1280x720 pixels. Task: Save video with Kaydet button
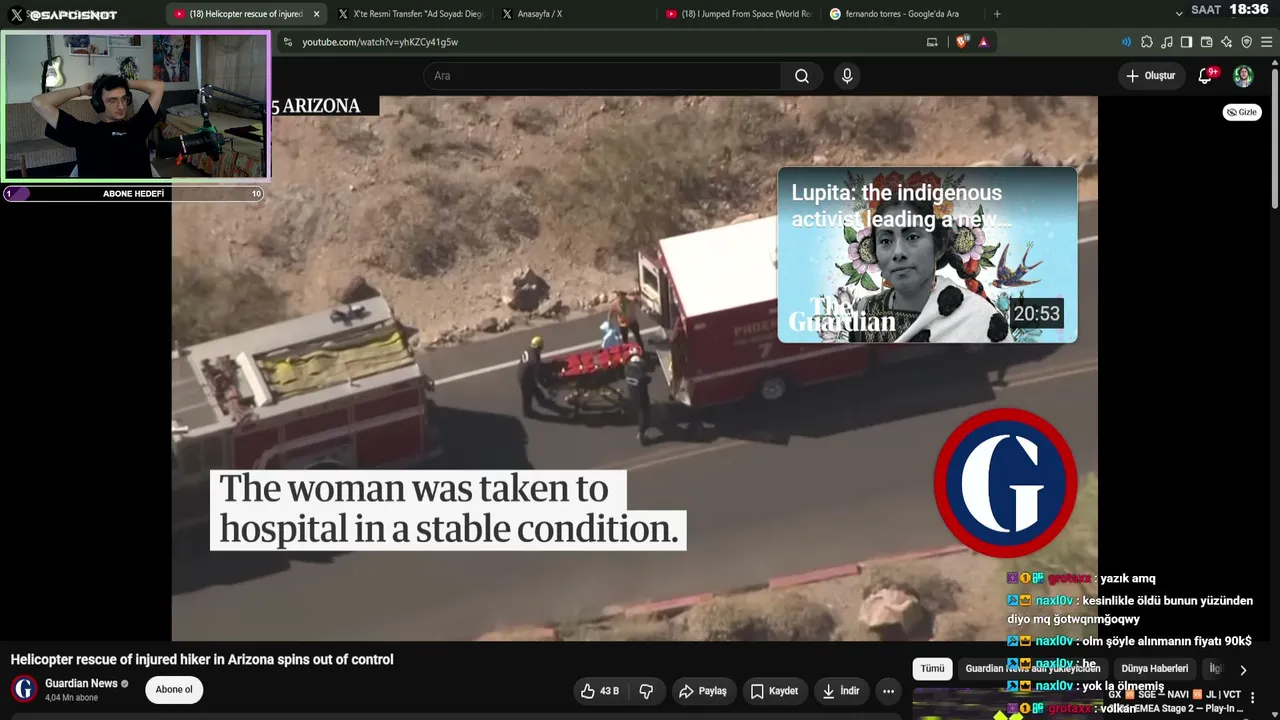[x=774, y=691]
